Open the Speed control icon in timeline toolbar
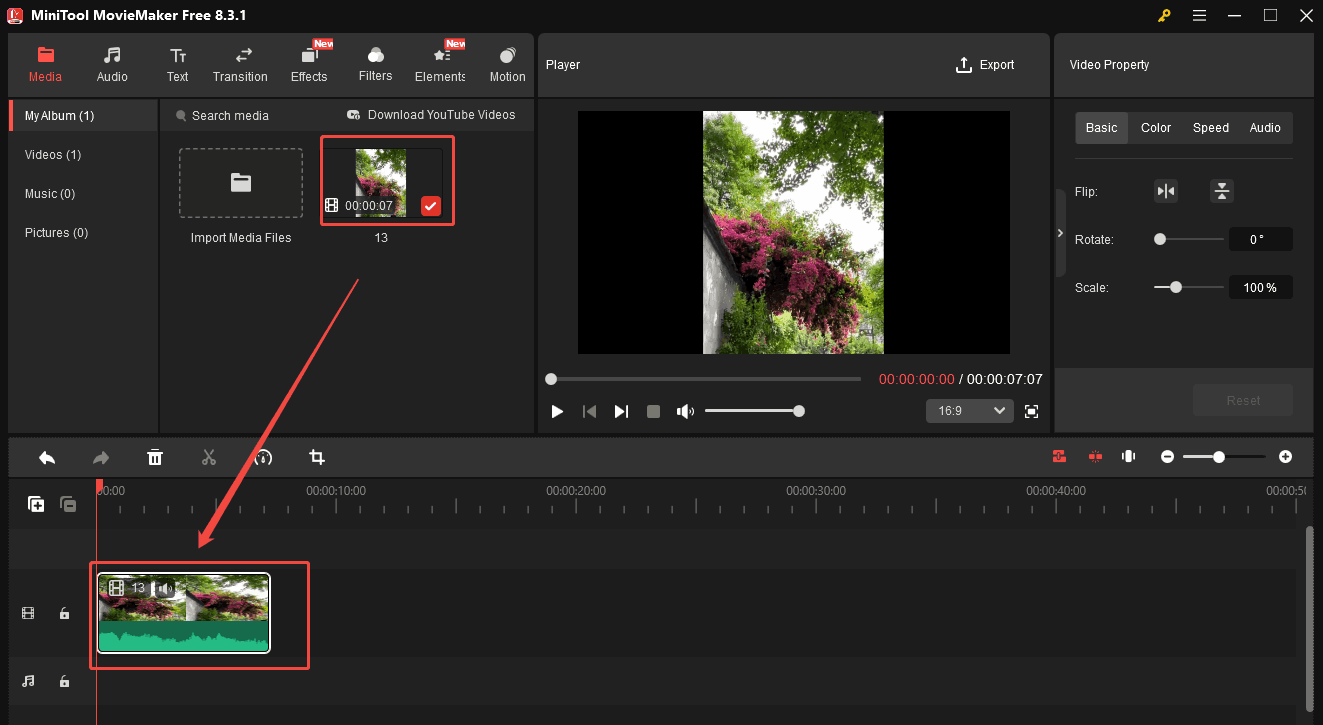Screen dimensions: 1323x725 [x=263, y=457]
